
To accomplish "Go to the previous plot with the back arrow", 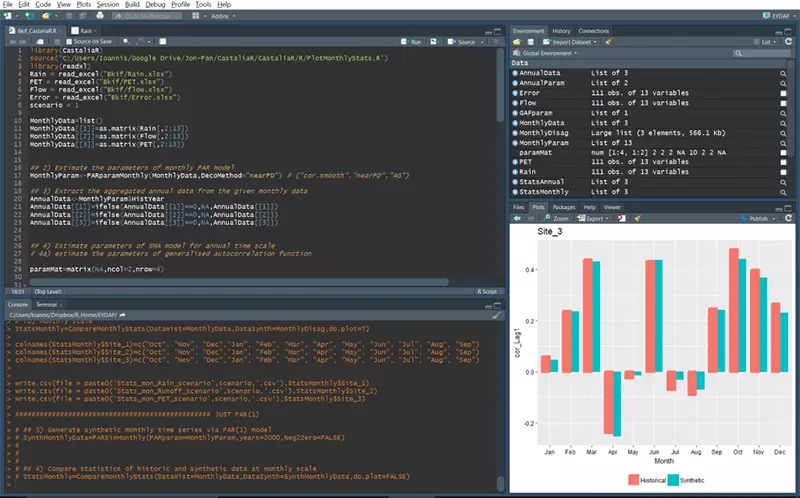I will pos(517,218).
